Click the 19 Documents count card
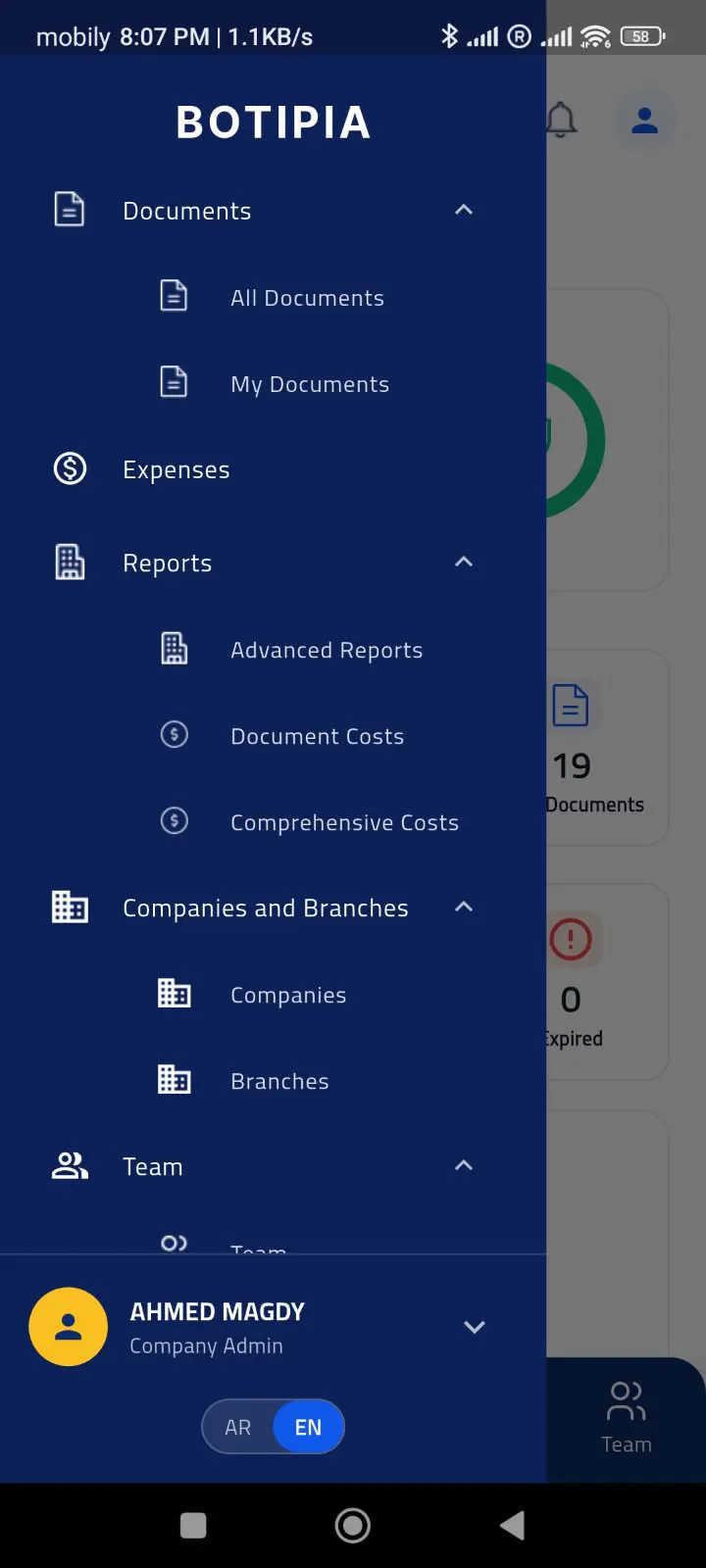706x1568 pixels. 606,748
